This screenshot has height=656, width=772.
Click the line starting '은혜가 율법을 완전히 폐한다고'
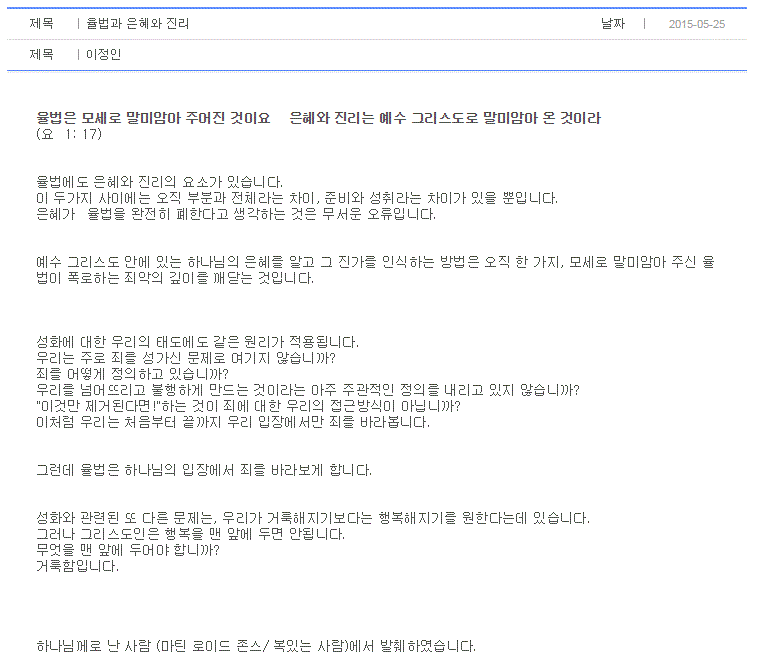(x=236, y=214)
